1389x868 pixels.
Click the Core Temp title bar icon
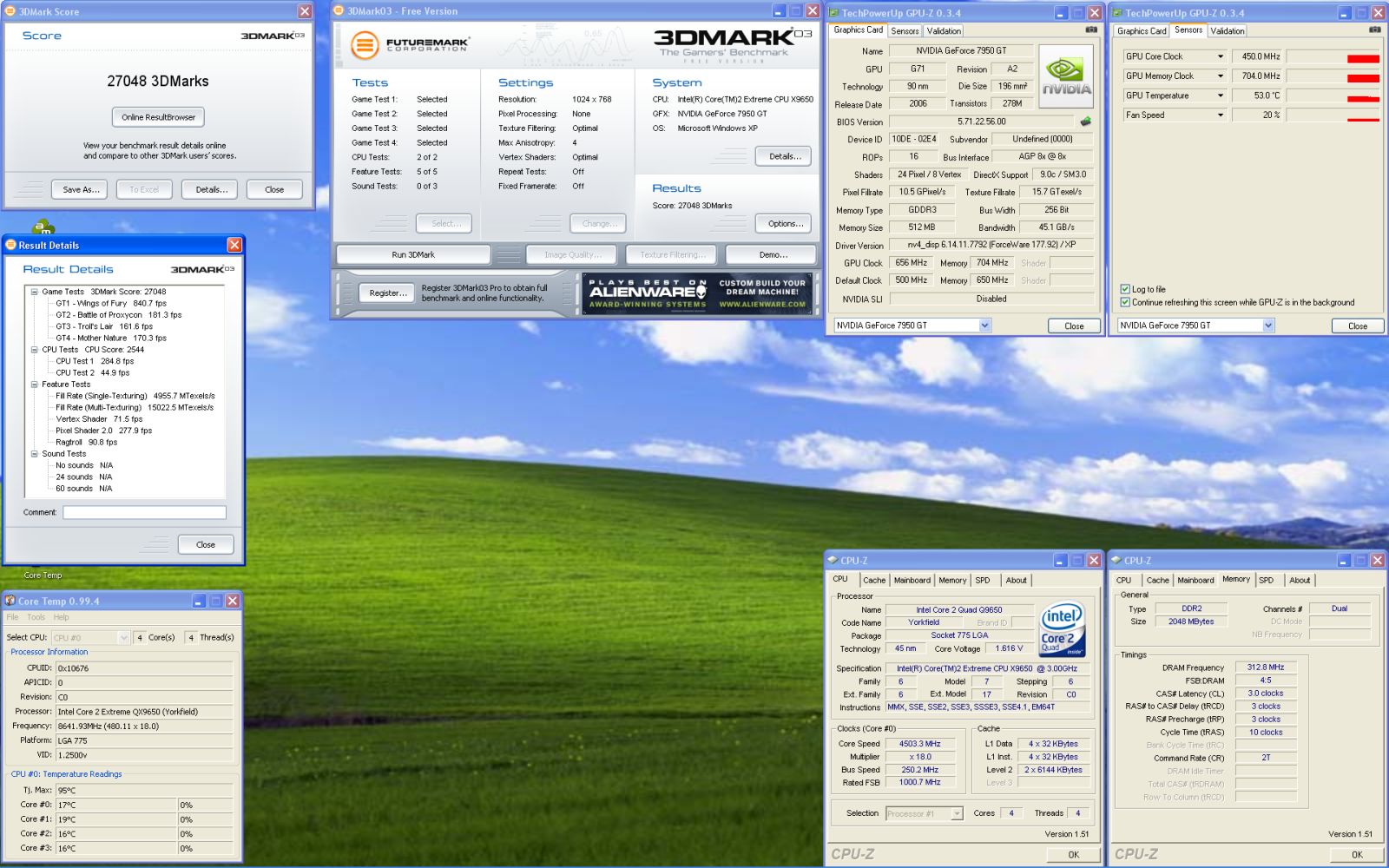pyautogui.click(x=10, y=601)
